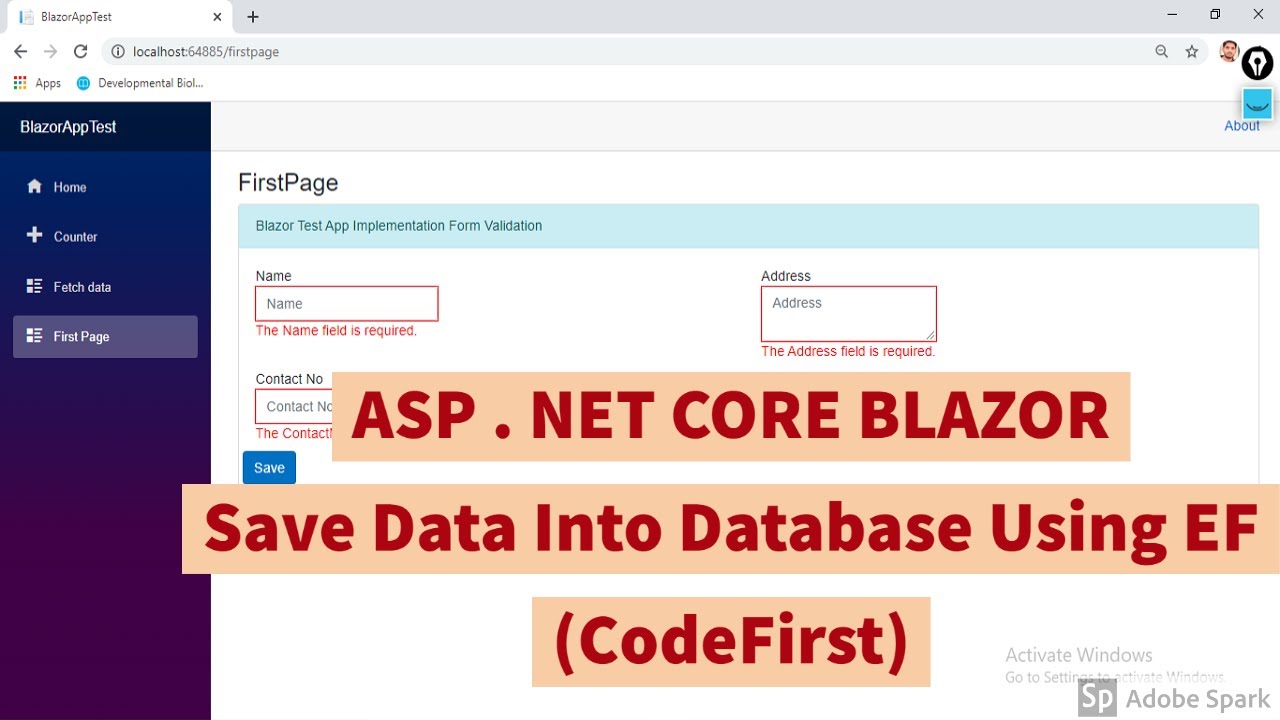Reload the page with refresh icon
The height and width of the screenshot is (720, 1280).
point(81,51)
